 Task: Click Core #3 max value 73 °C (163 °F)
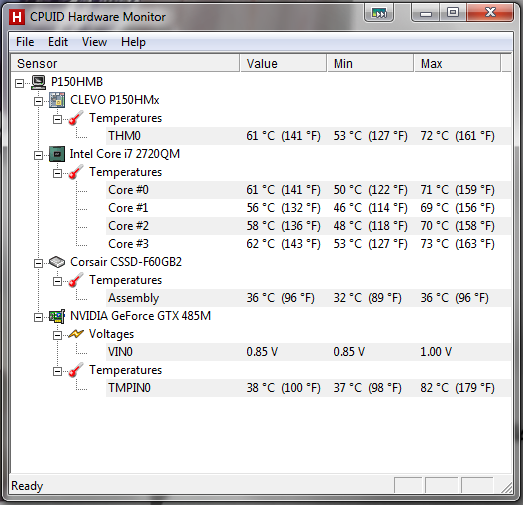[x=457, y=244]
